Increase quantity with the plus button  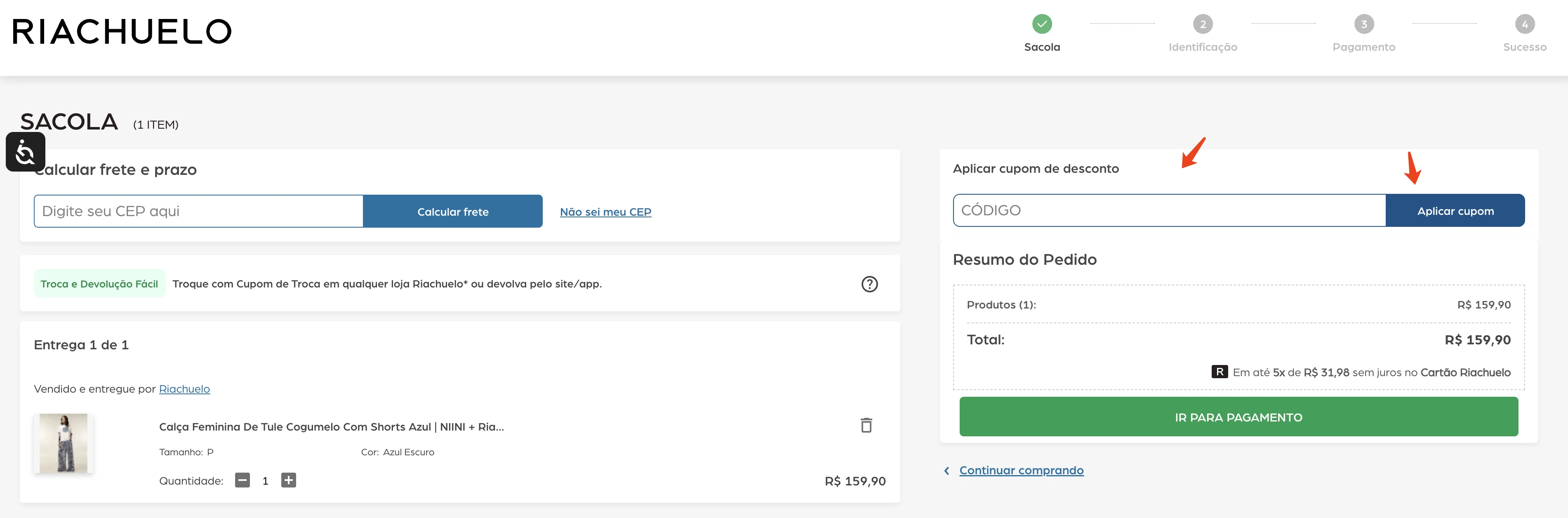(289, 480)
